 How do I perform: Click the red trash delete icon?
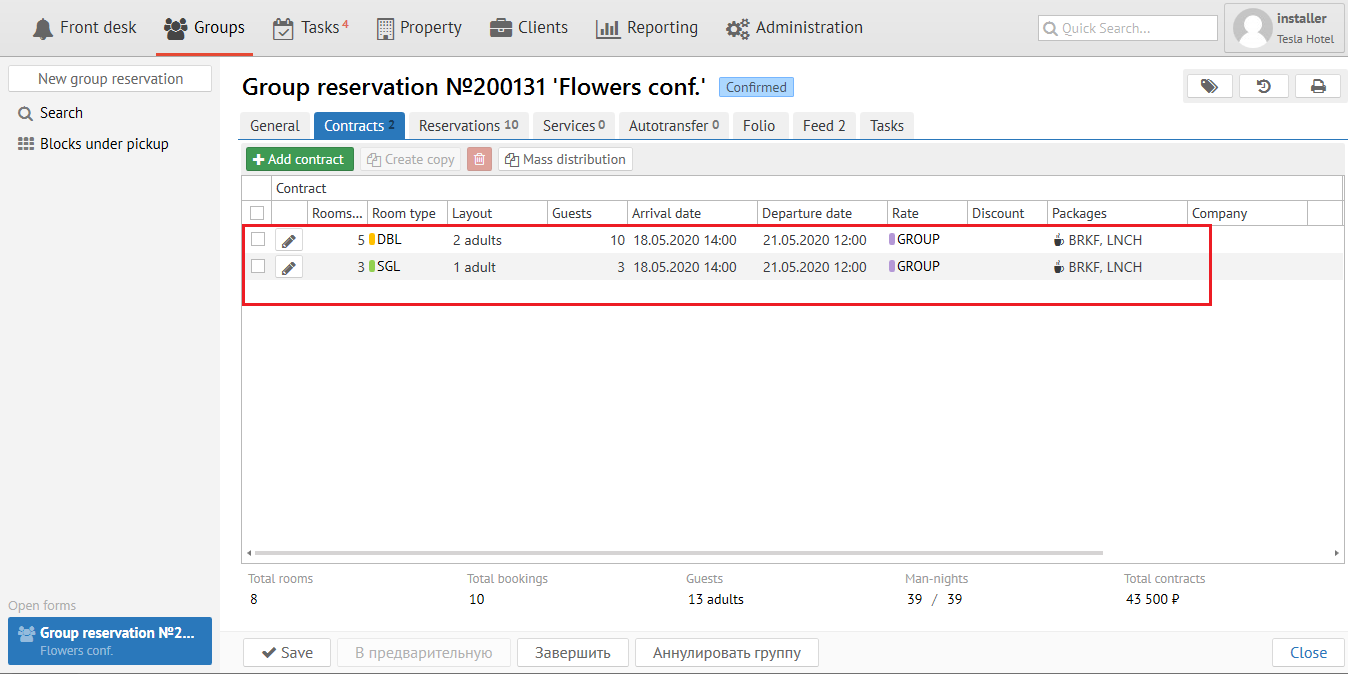tap(479, 159)
